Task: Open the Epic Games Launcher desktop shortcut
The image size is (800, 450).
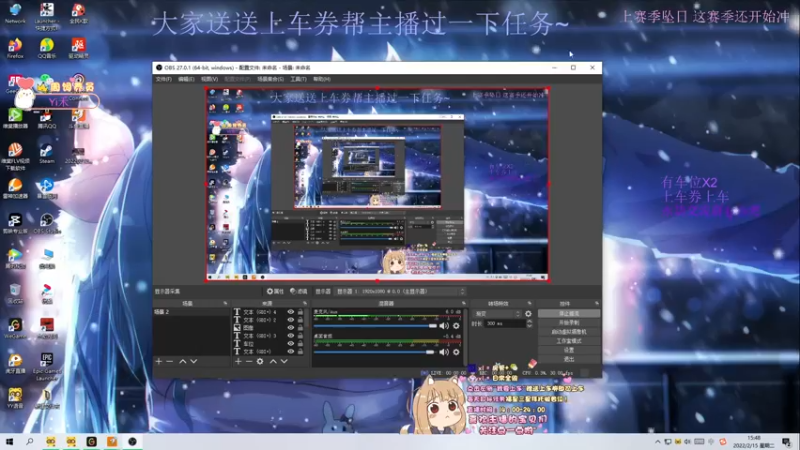Action: [46, 366]
